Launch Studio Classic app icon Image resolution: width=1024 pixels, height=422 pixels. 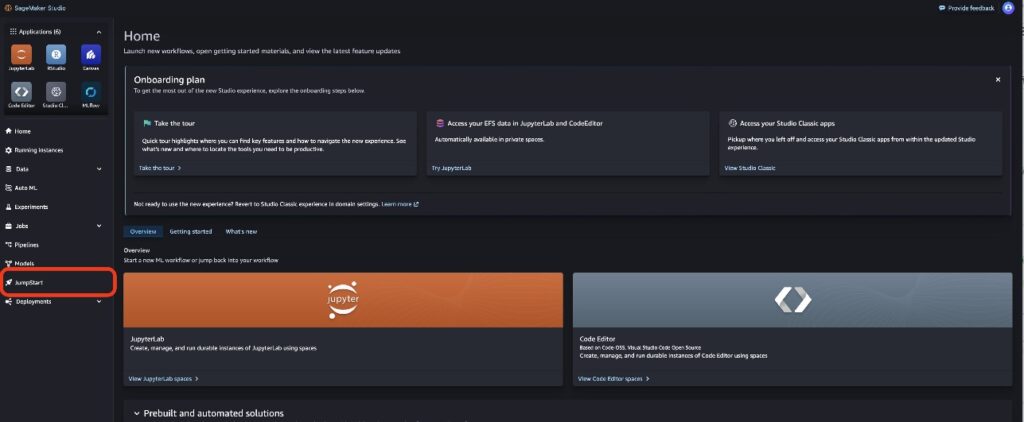[56, 92]
